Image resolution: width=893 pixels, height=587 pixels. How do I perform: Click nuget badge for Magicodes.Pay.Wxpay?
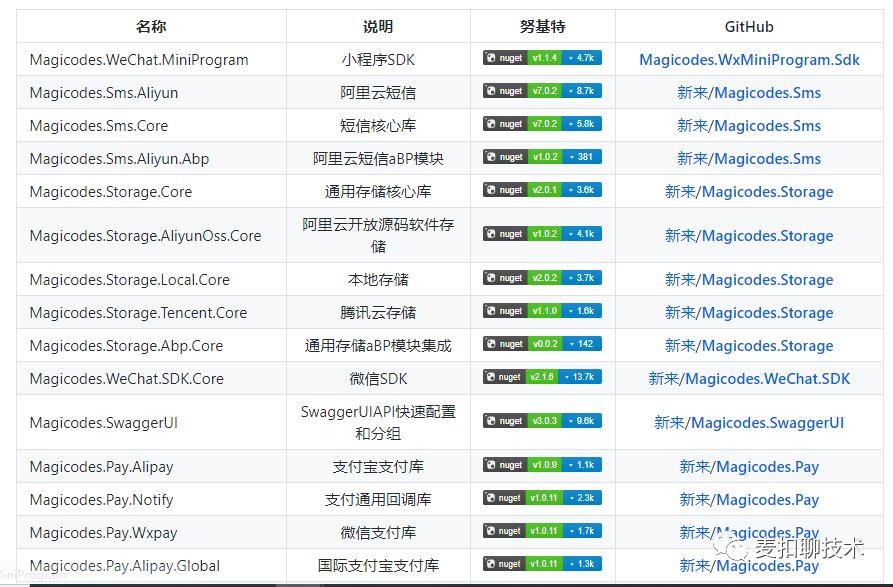point(542,531)
